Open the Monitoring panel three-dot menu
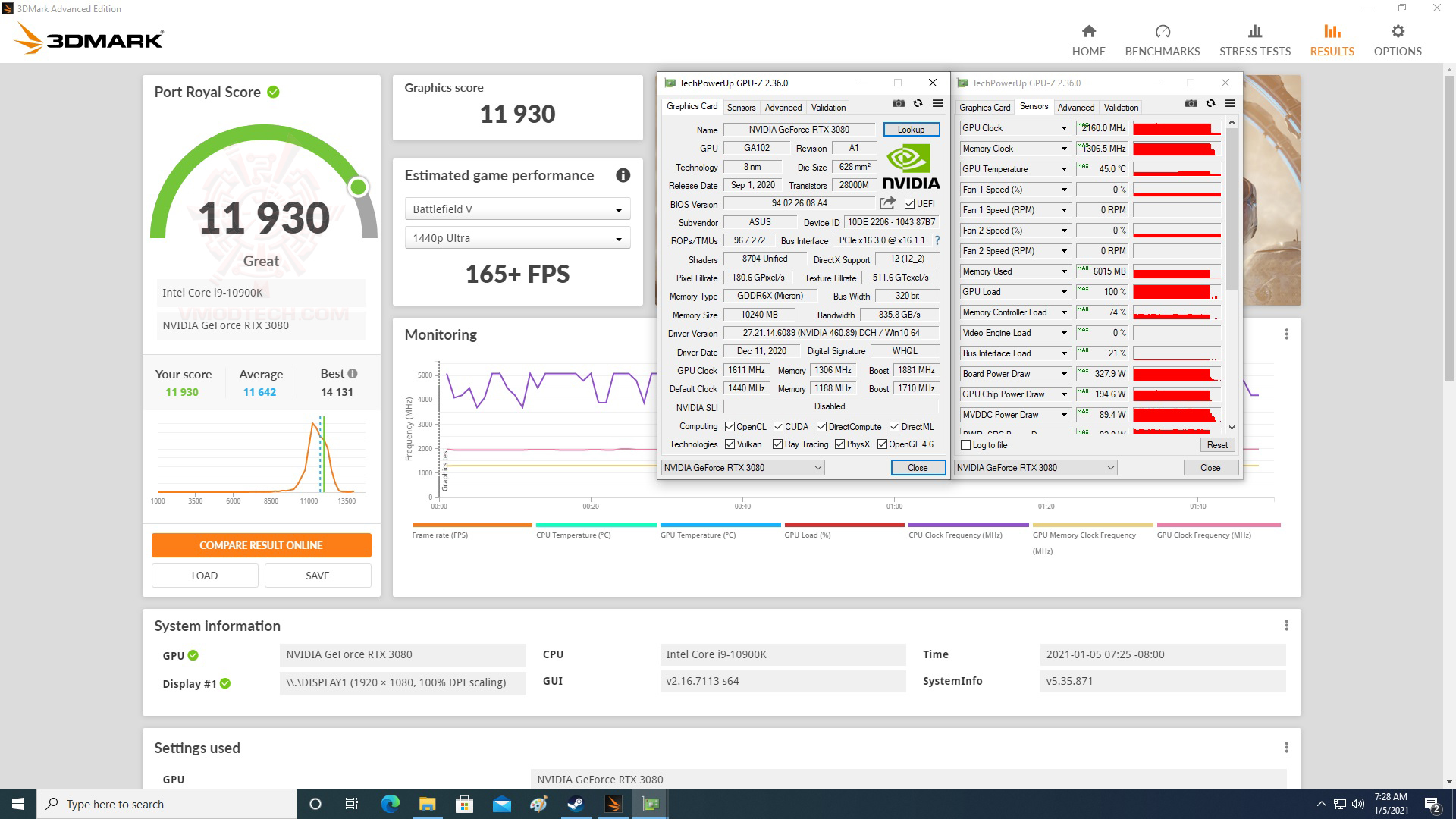1456x819 pixels. [x=1285, y=332]
